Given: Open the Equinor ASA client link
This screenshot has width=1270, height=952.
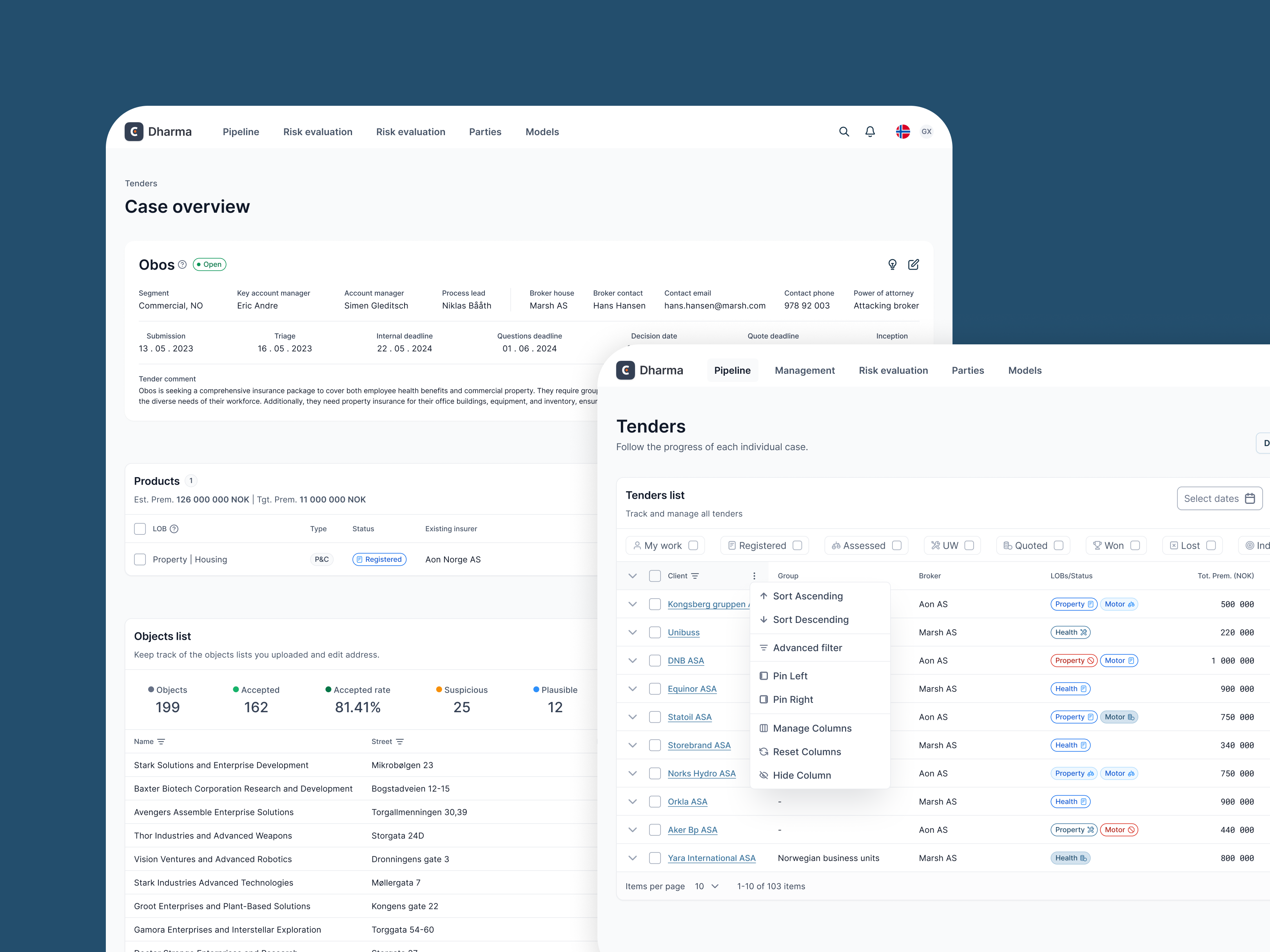Looking at the screenshot, I should (x=692, y=689).
